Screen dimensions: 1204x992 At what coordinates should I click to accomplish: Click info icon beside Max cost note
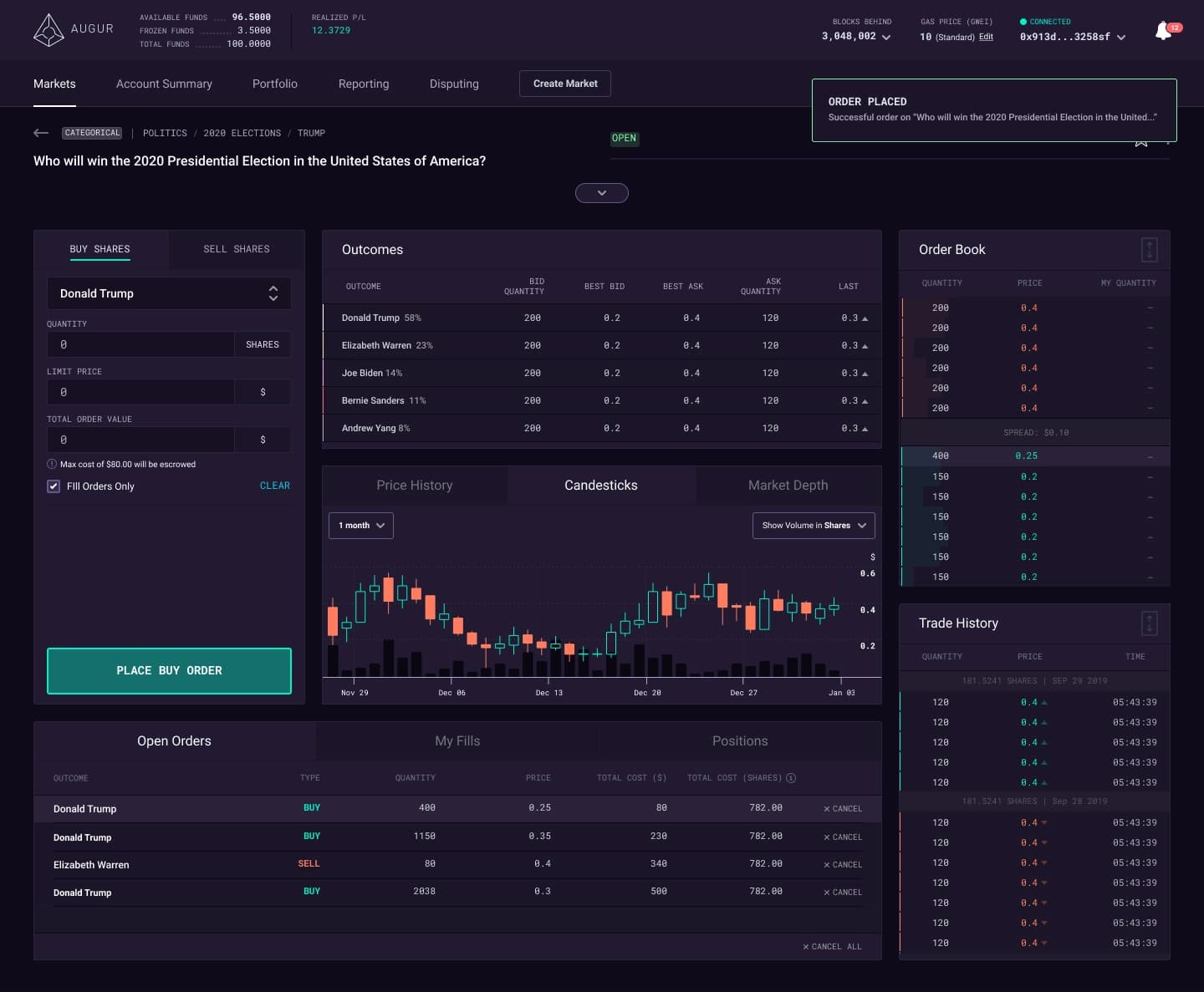point(52,464)
